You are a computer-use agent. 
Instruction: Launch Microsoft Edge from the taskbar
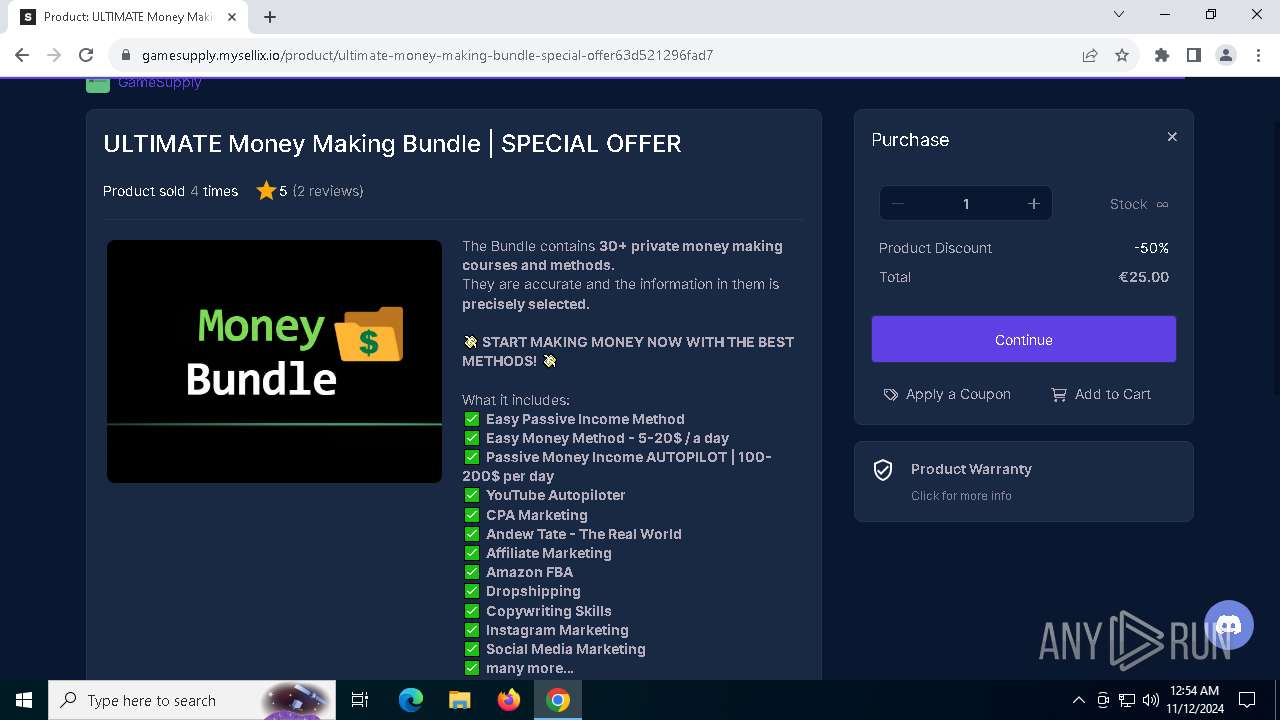pyautogui.click(x=411, y=700)
